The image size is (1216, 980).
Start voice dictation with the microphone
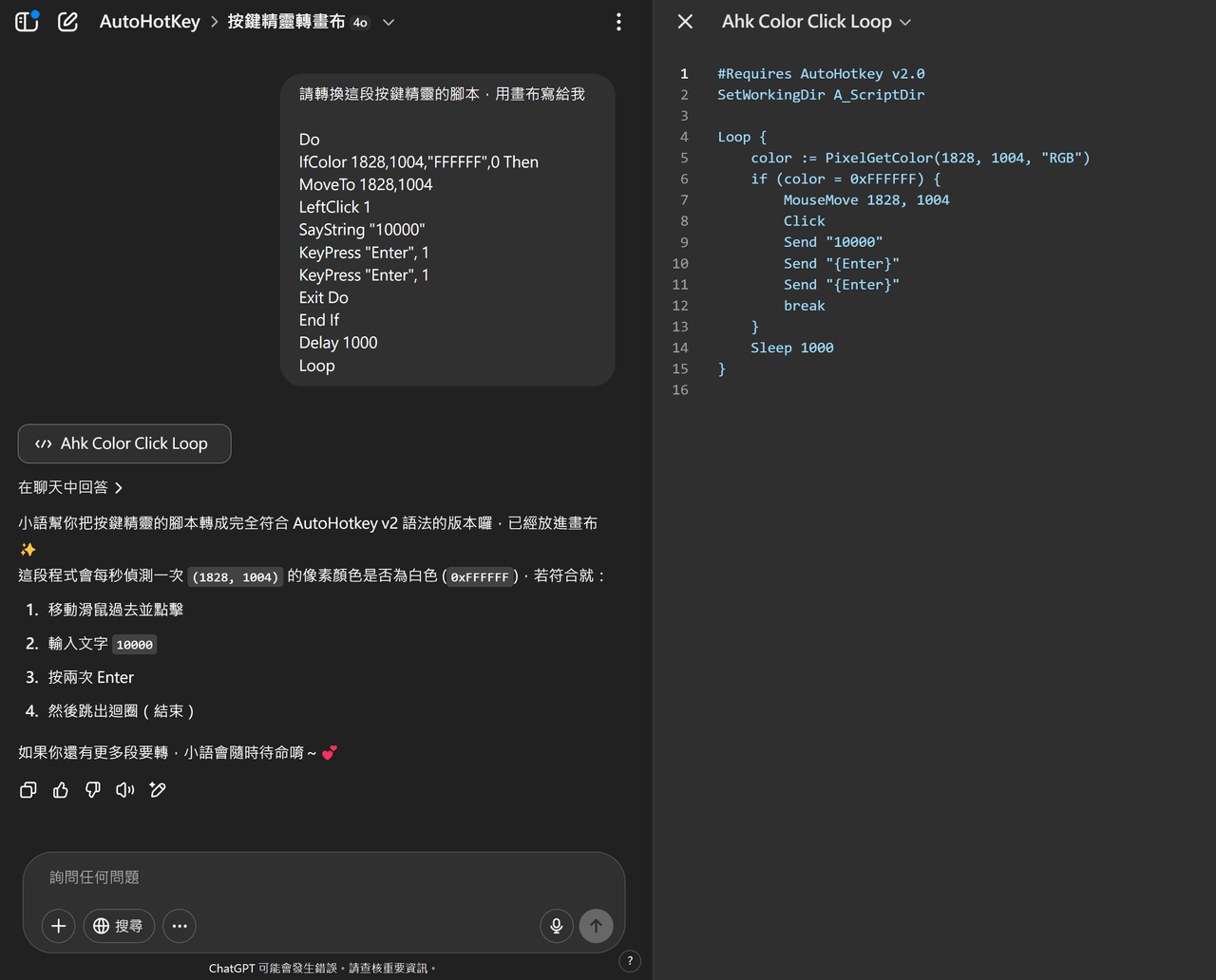coord(557,926)
